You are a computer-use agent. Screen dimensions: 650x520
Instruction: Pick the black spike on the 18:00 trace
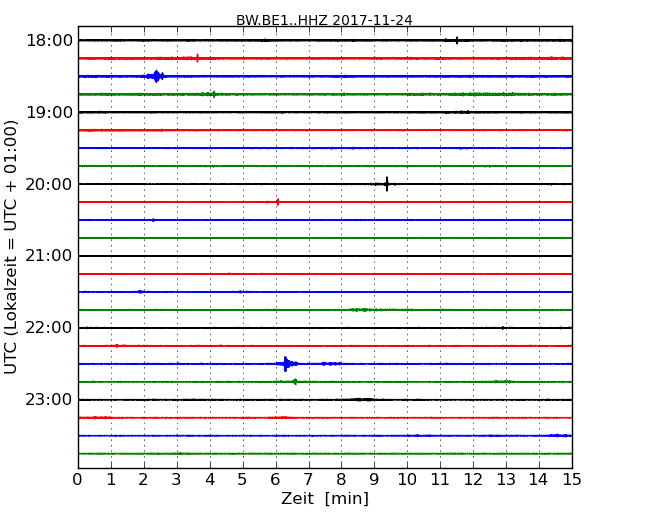457,40
